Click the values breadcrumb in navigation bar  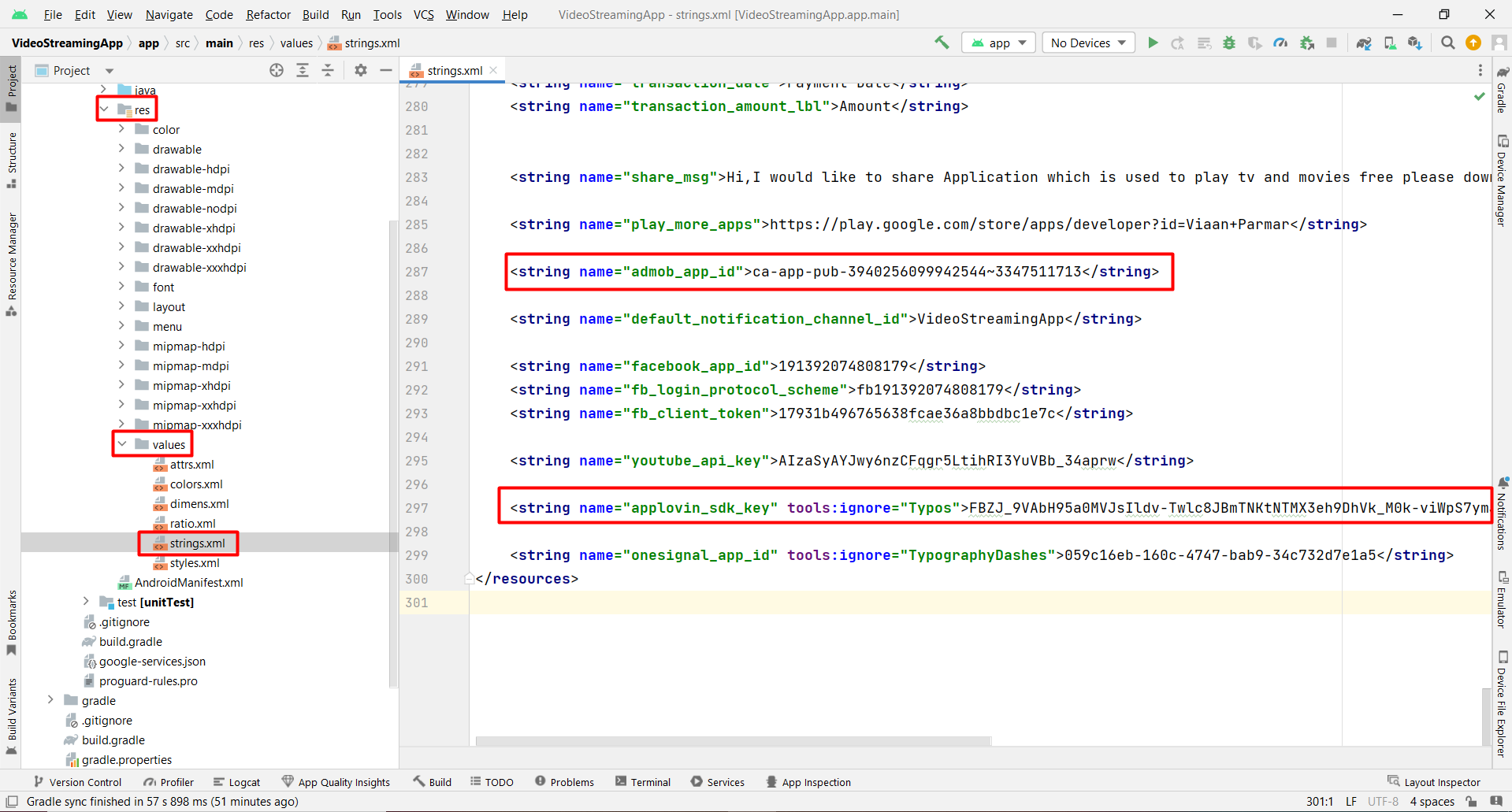[x=296, y=43]
